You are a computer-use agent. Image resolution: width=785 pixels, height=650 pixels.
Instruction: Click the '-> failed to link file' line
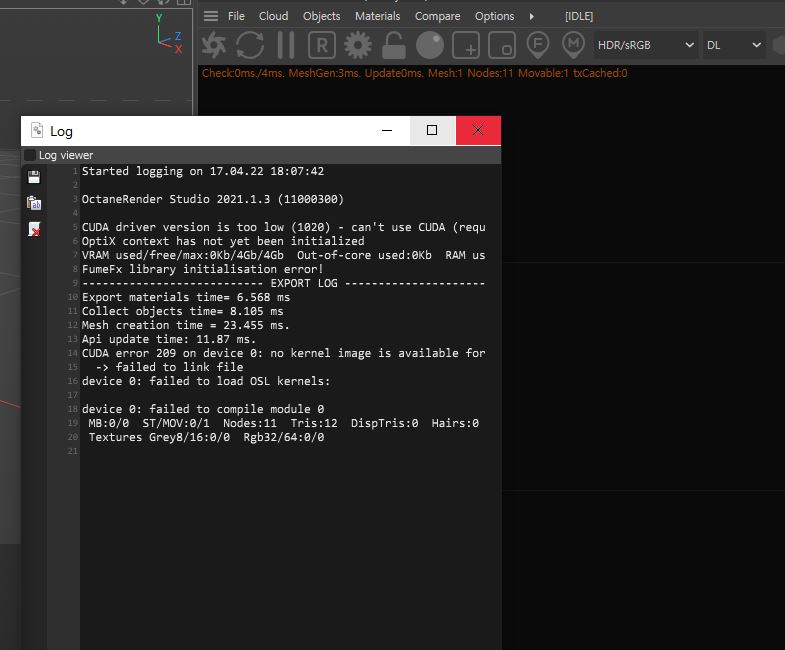tap(169, 368)
